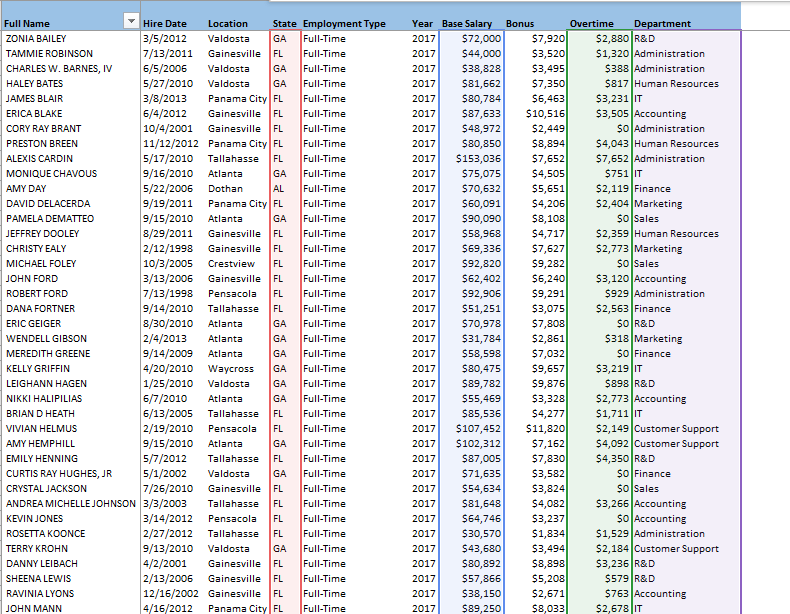Viewport: 790px width, 614px height.
Task: Select ROBERT FORD's Pensacola location cell
Action: tap(232, 294)
